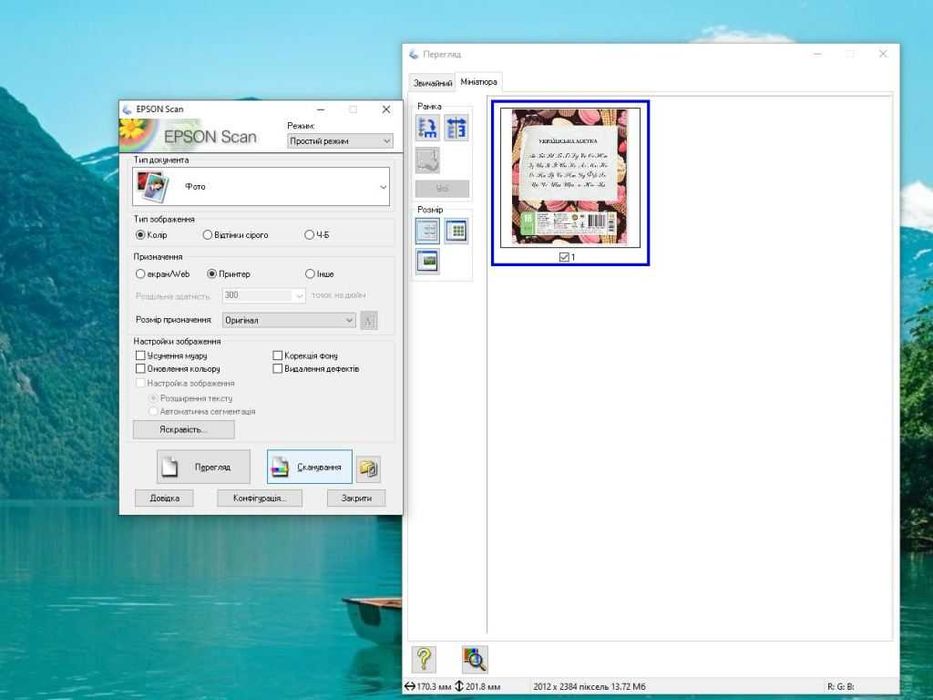Click the Фото document type picture icon

[x=153, y=186]
